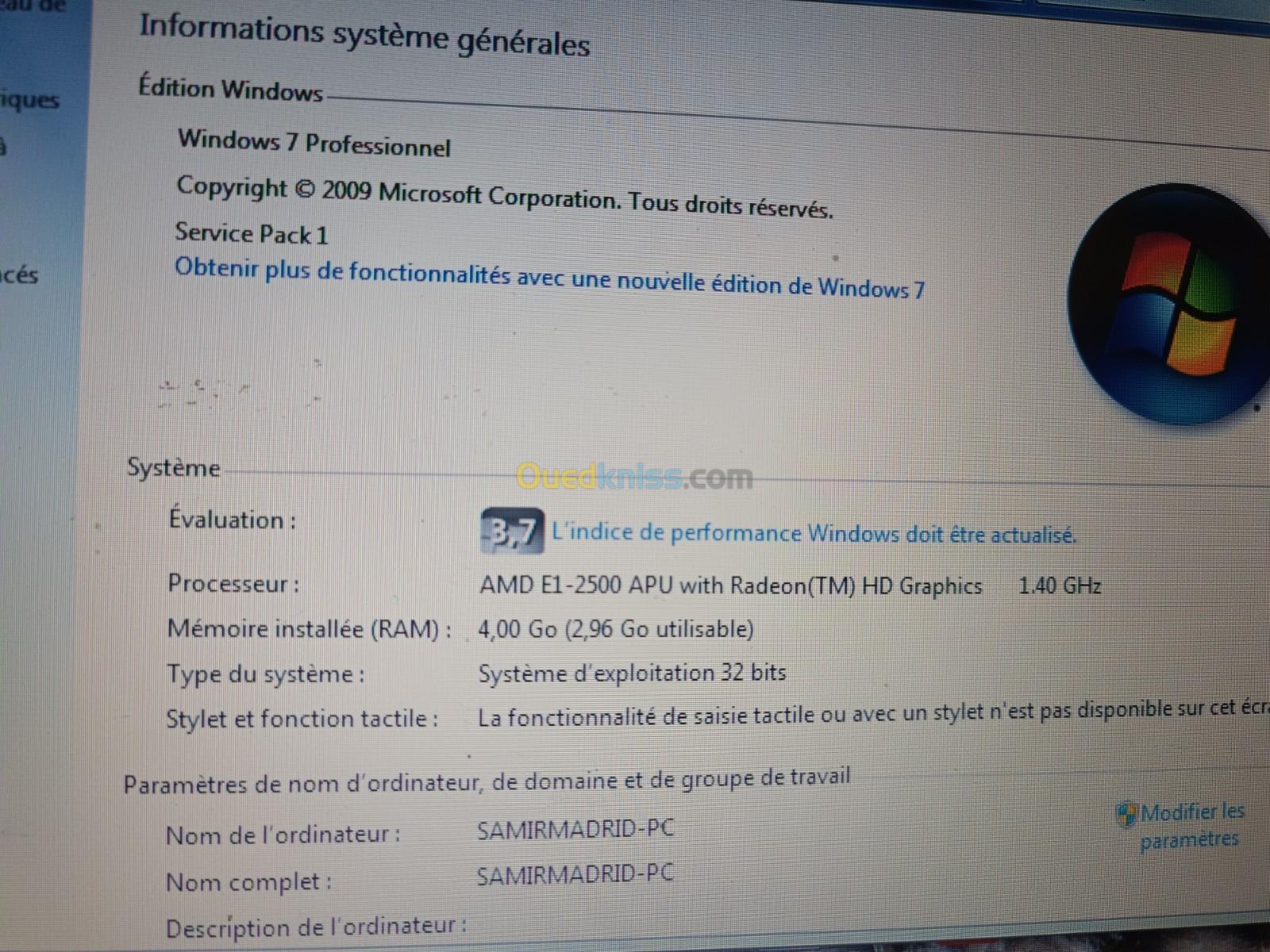
Task: Click SAMIRMADRID-PC next to Nom complet
Action: (575, 874)
